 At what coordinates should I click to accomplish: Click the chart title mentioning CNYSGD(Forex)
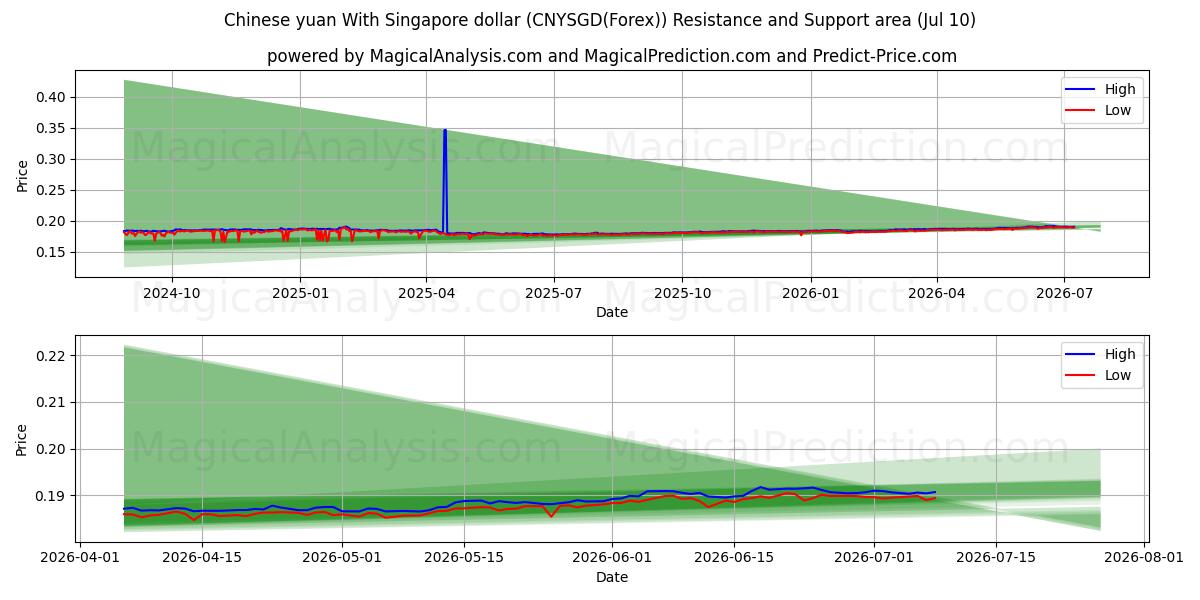pos(600,20)
